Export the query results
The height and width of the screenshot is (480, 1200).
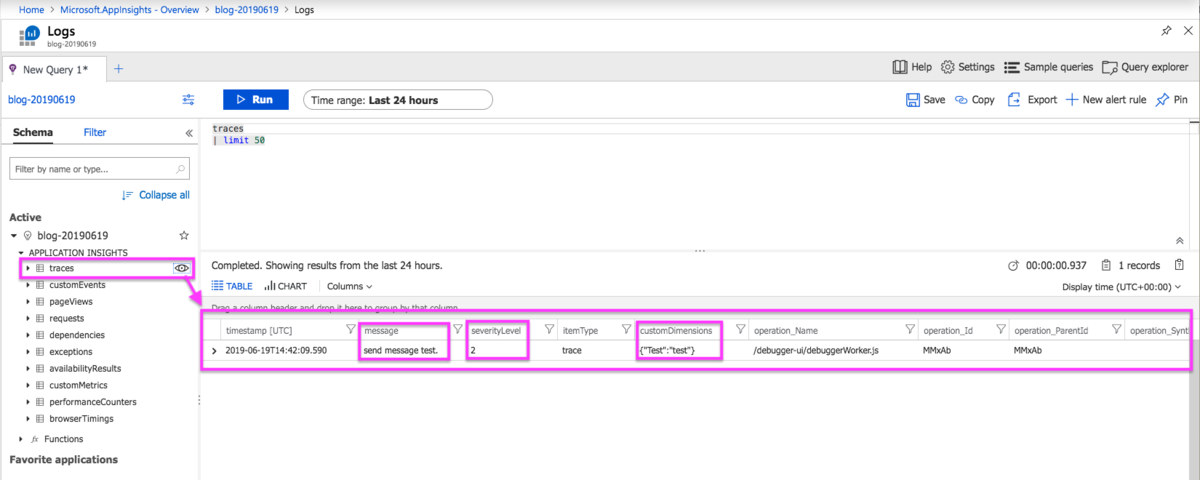[x=1032, y=100]
